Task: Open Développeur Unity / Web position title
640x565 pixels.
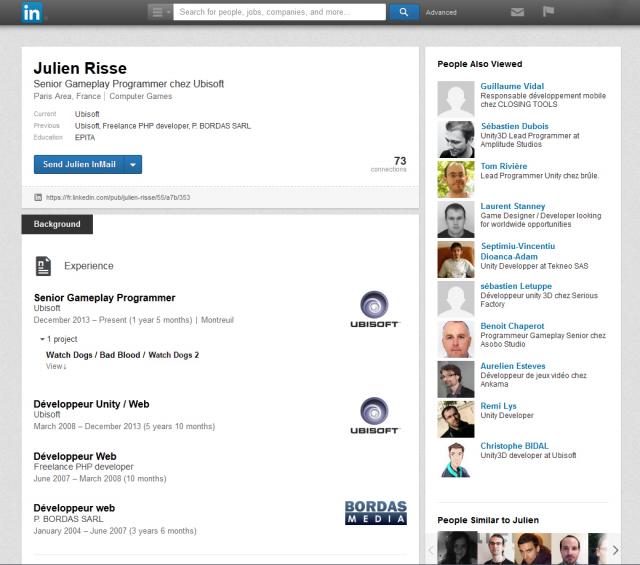Action: (x=91, y=404)
